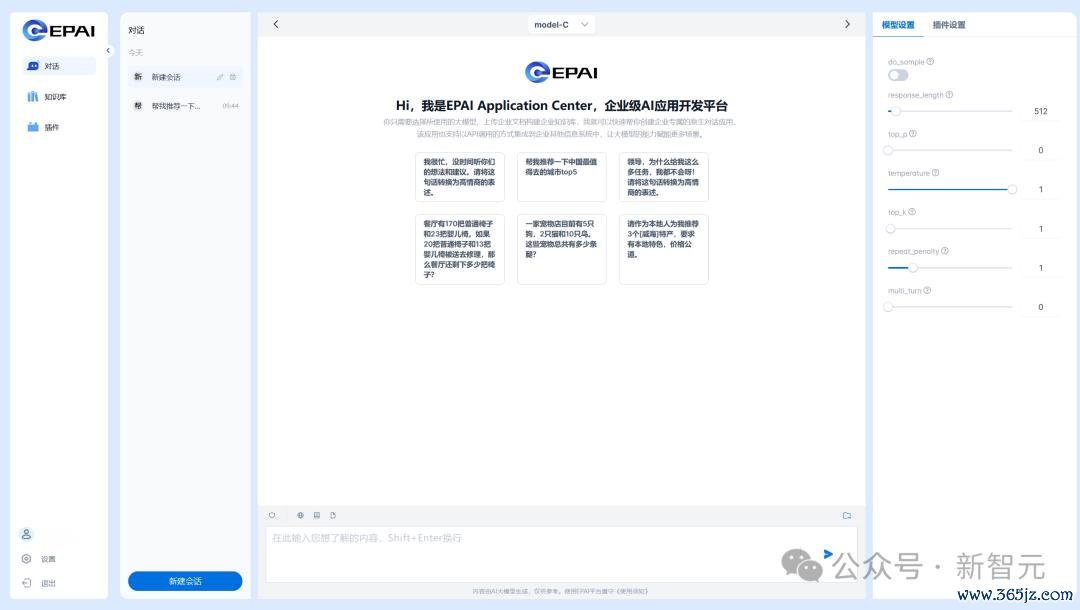
Task: Click the EPAI logo in the sidebar
Action: point(59,30)
